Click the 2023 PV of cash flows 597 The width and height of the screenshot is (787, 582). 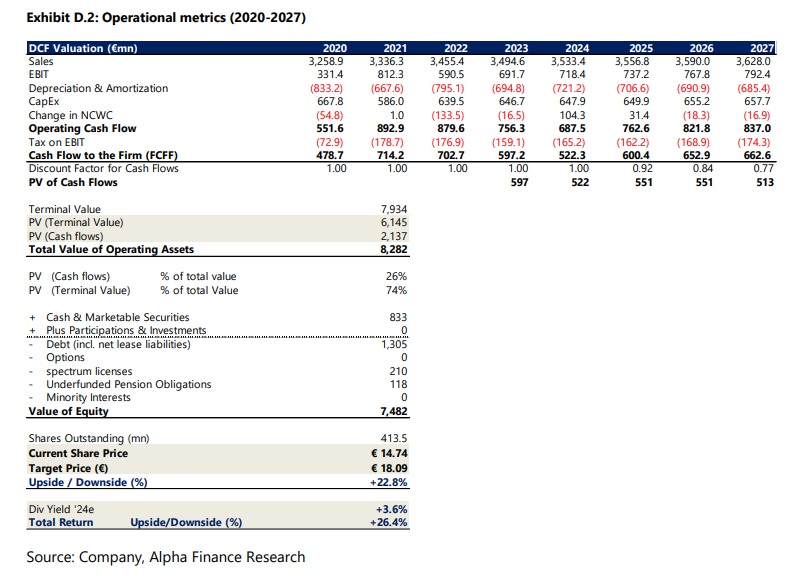(x=519, y=183)
